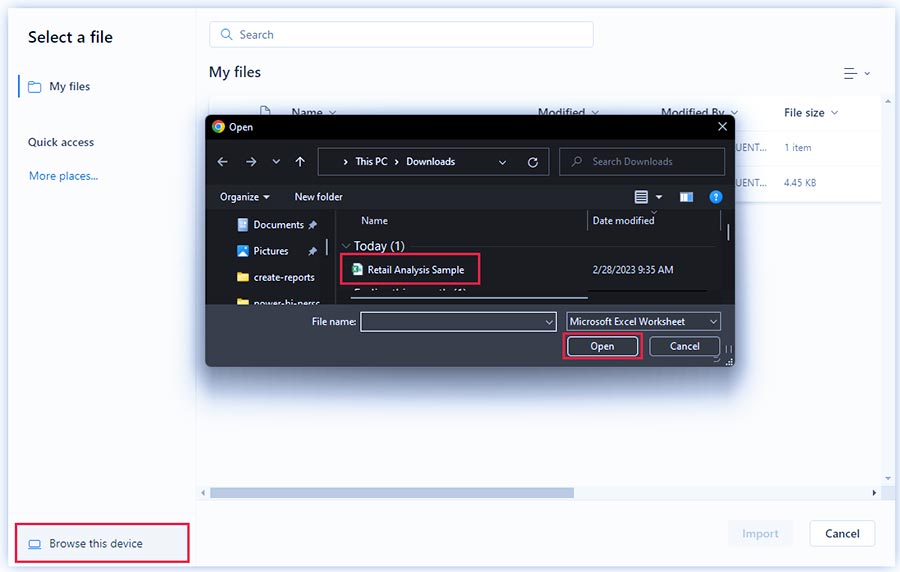Go up one folder level
The width and height of the screenshot is (900, 572).
pos(300,162)
